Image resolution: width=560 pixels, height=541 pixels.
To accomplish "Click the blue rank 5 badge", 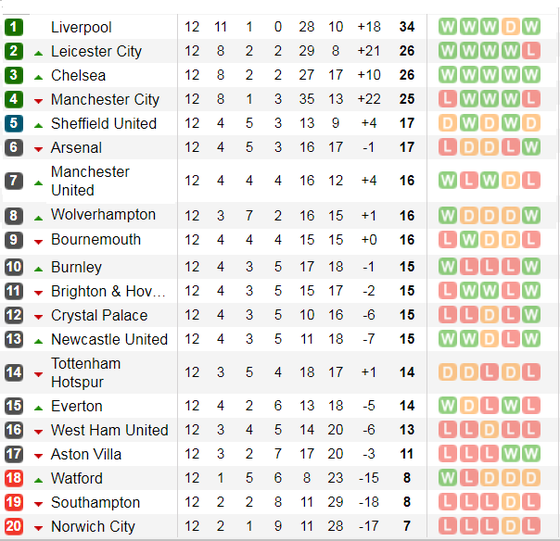I will [14, 124].
